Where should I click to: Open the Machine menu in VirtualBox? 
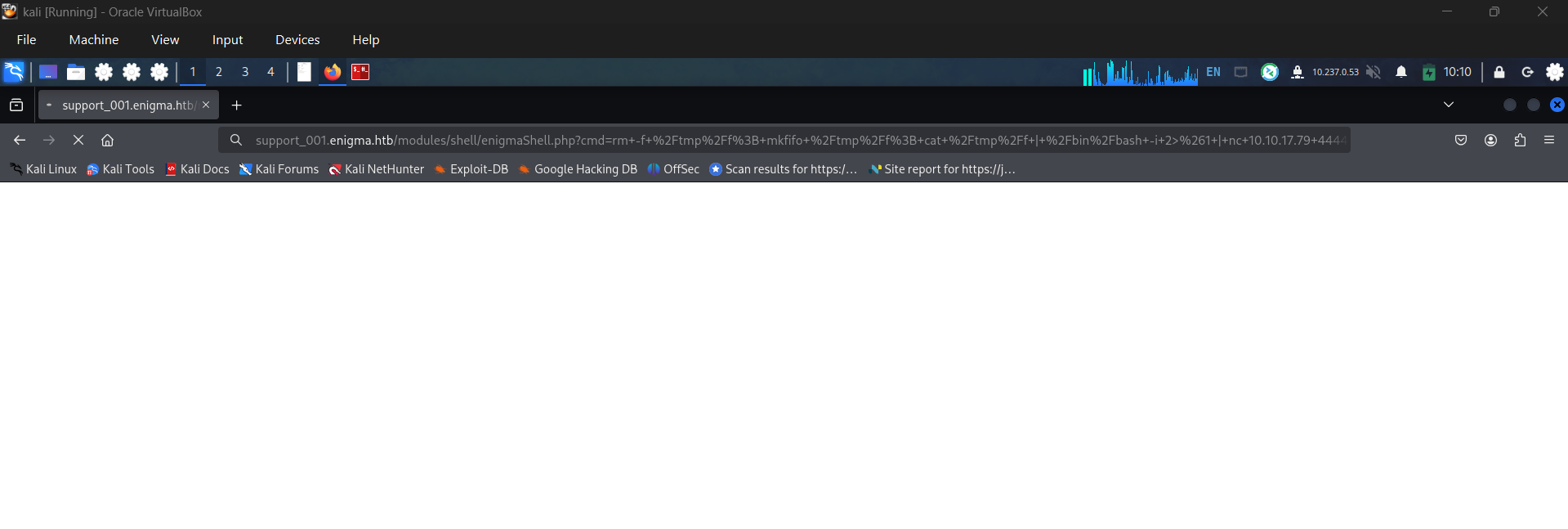(94, 39)
